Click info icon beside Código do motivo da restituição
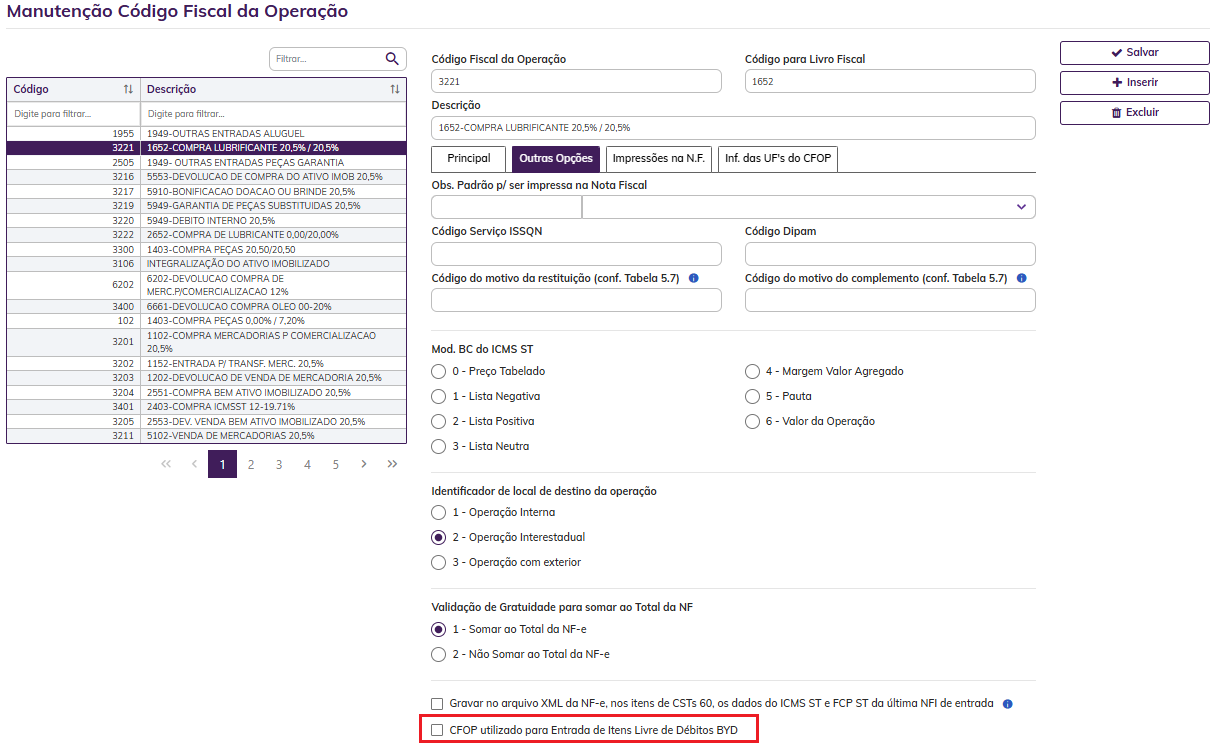The image size is (1214, 754). coord(693,278)
